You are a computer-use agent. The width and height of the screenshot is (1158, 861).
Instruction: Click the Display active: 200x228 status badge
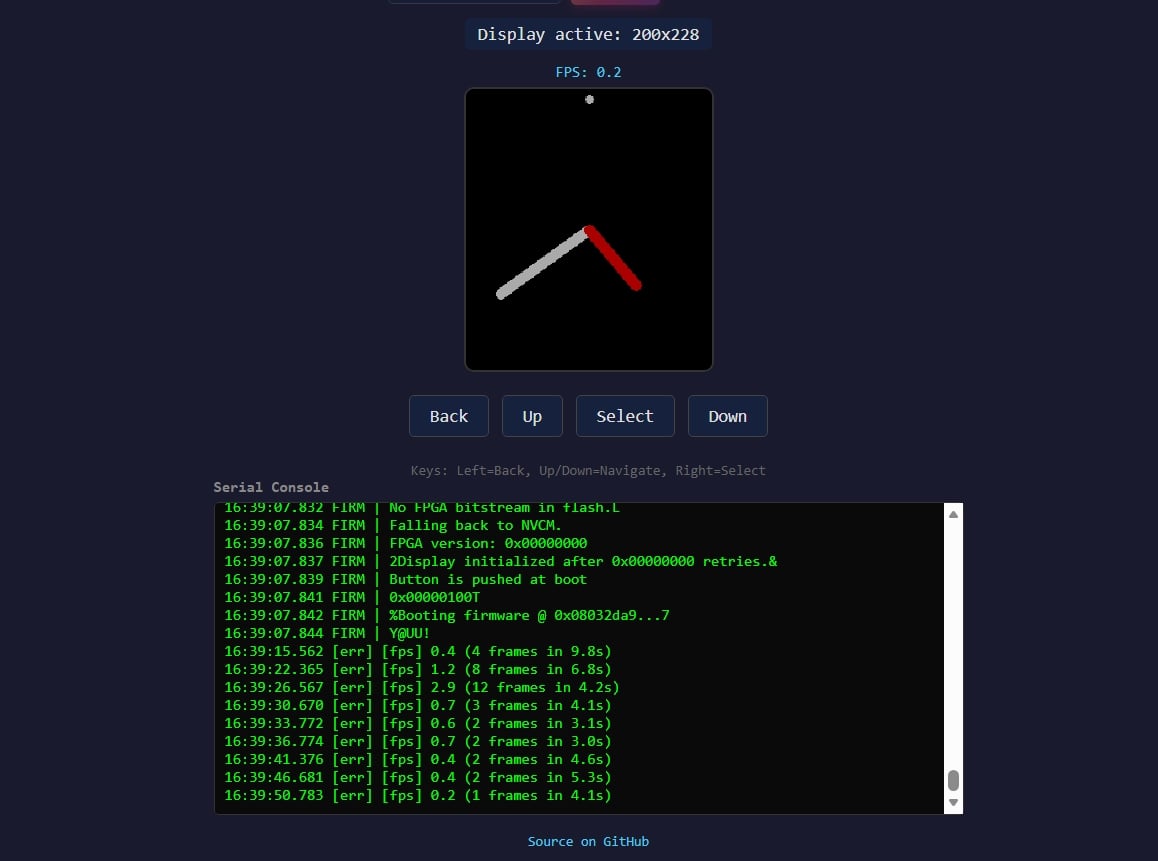[588, 34]
